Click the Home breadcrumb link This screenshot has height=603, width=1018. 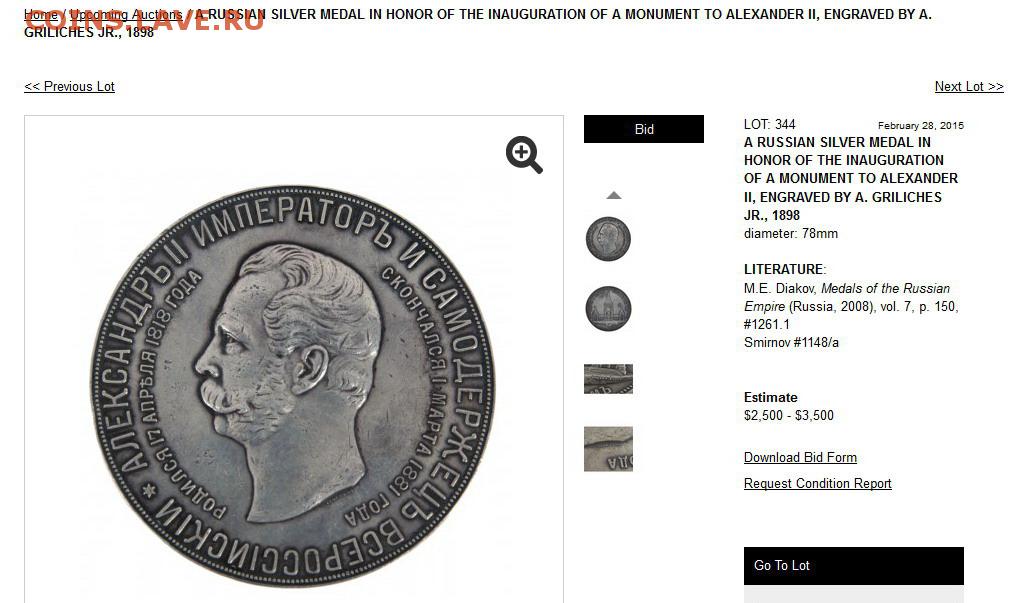[x=40, y=14]
